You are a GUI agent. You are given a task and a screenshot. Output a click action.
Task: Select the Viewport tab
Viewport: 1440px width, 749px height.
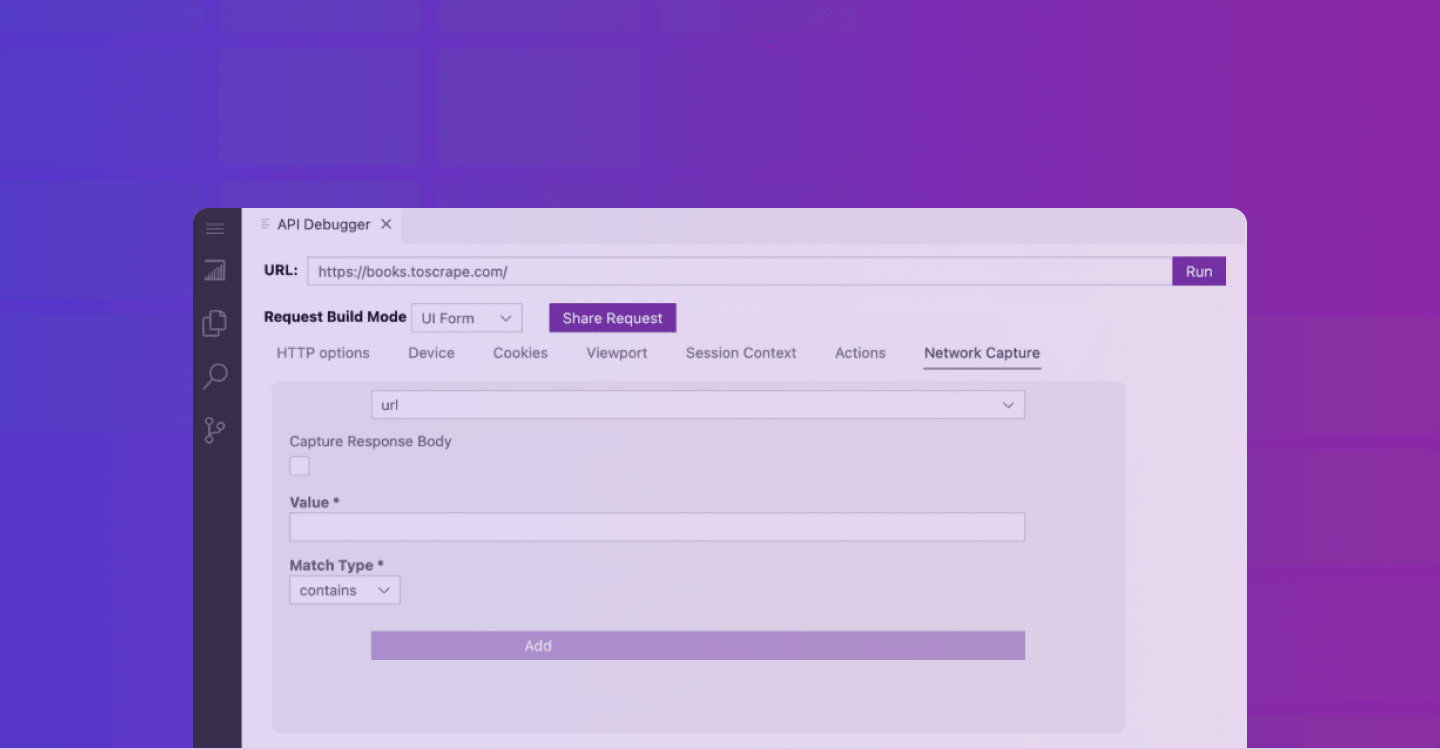616,353
